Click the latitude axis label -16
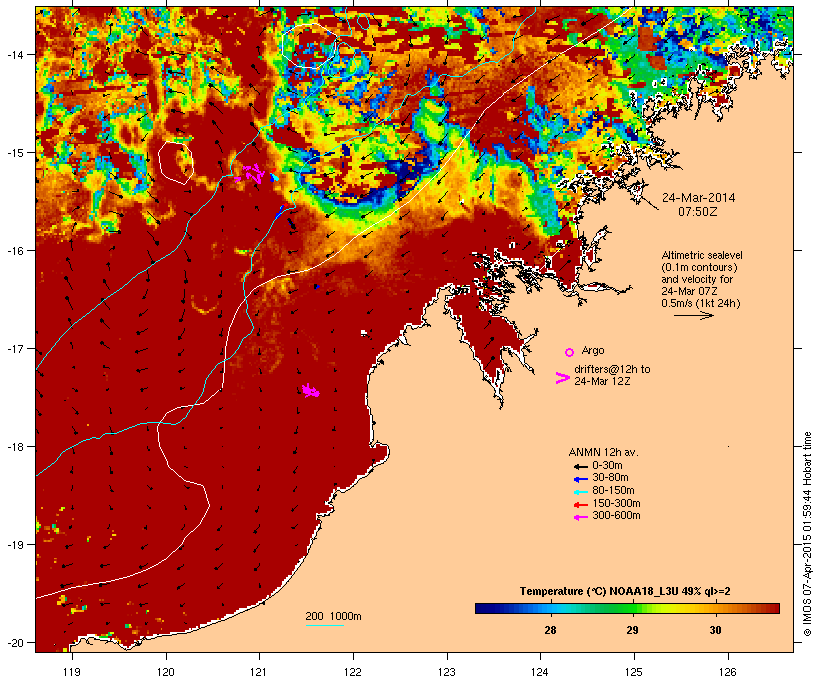This screenshot has height=680, width=820. pyautogui.click(x=14, y=251)
